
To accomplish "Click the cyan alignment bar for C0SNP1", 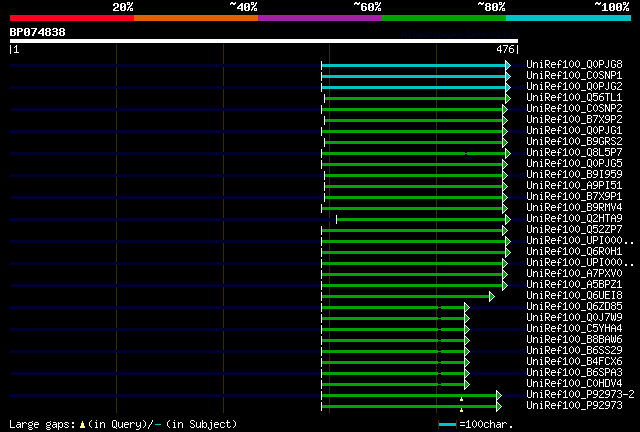I will pyautogui.click(x=413, y=76).
